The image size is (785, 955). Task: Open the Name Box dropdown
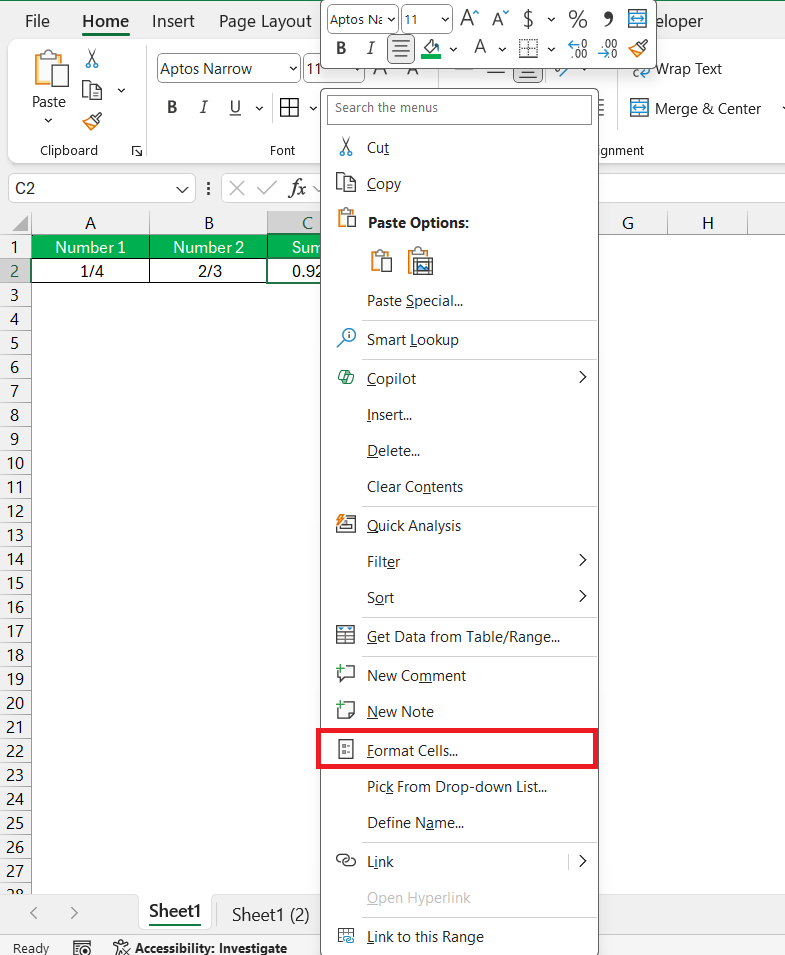[x=181, y=189]
